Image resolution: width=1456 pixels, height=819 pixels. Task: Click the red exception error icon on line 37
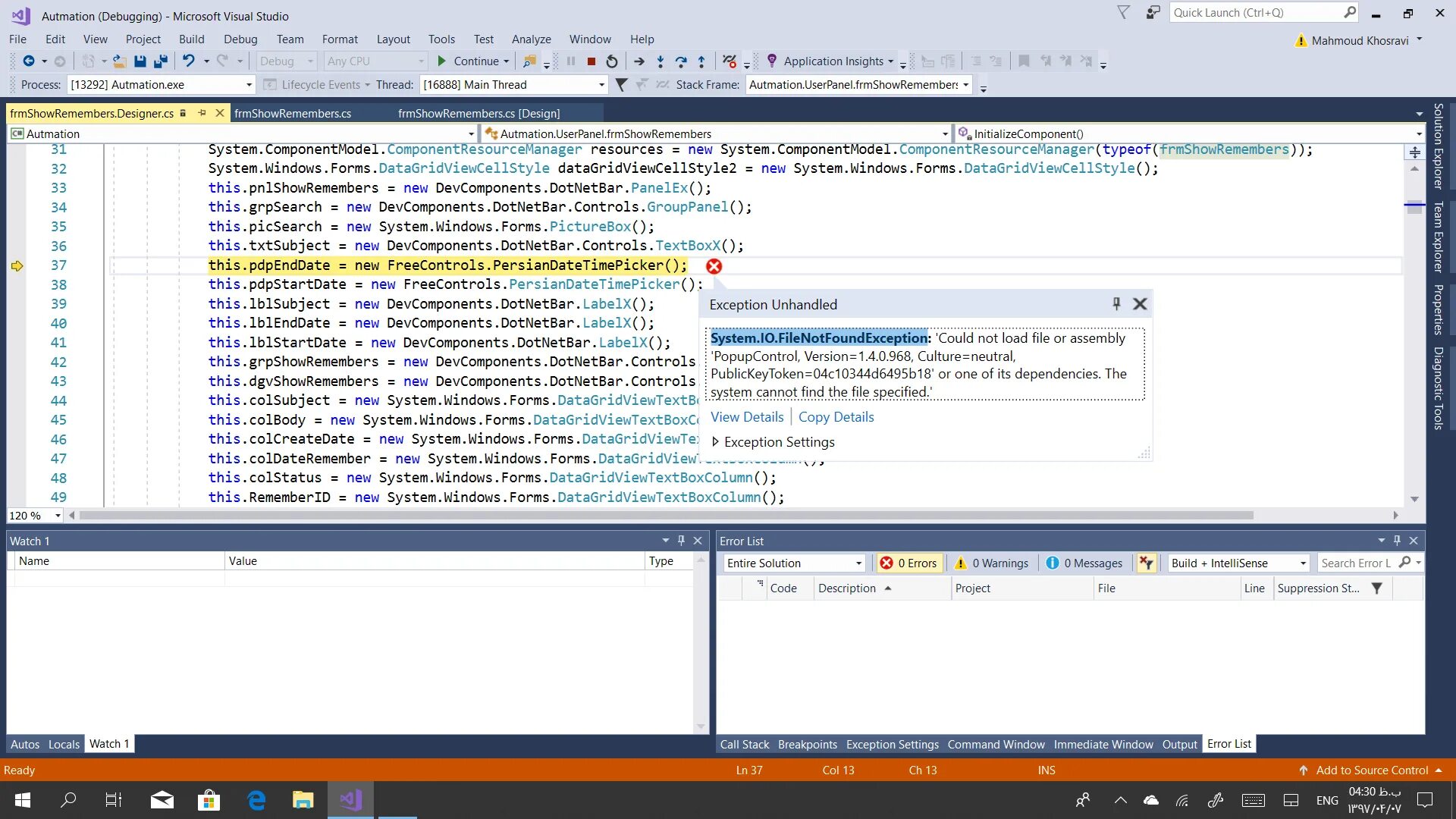[x=714, y=266]
